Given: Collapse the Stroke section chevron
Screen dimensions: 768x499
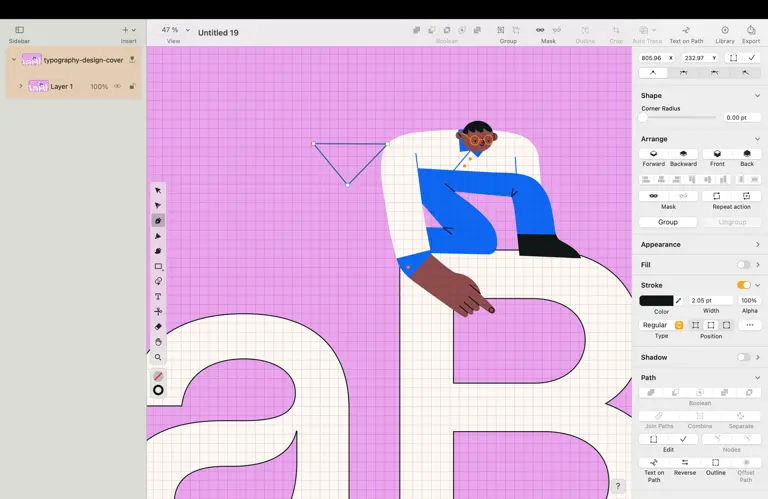Looking at the screenshot, I should (x=758, y=285).
